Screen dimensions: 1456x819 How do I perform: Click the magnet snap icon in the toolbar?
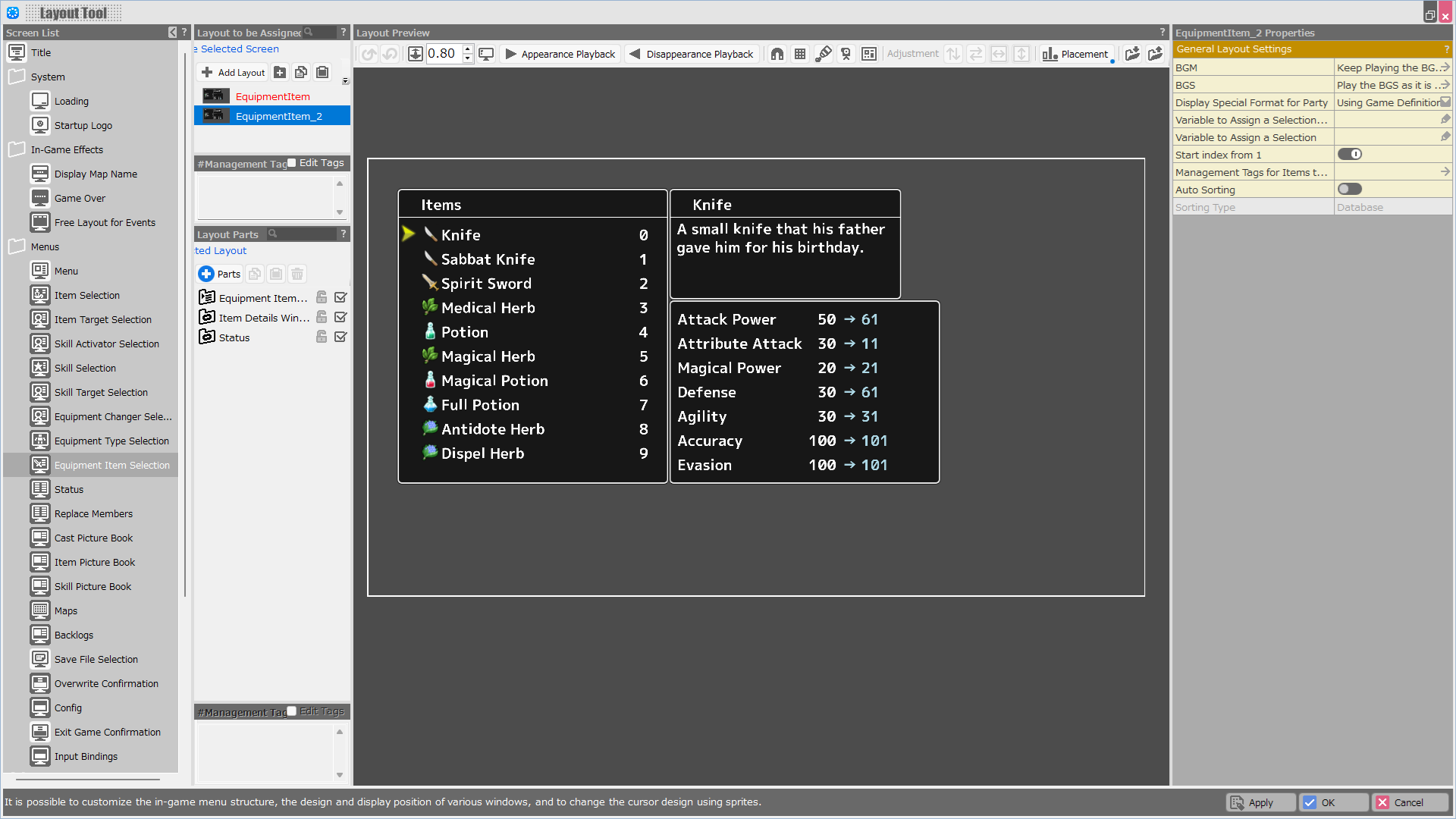777,54
